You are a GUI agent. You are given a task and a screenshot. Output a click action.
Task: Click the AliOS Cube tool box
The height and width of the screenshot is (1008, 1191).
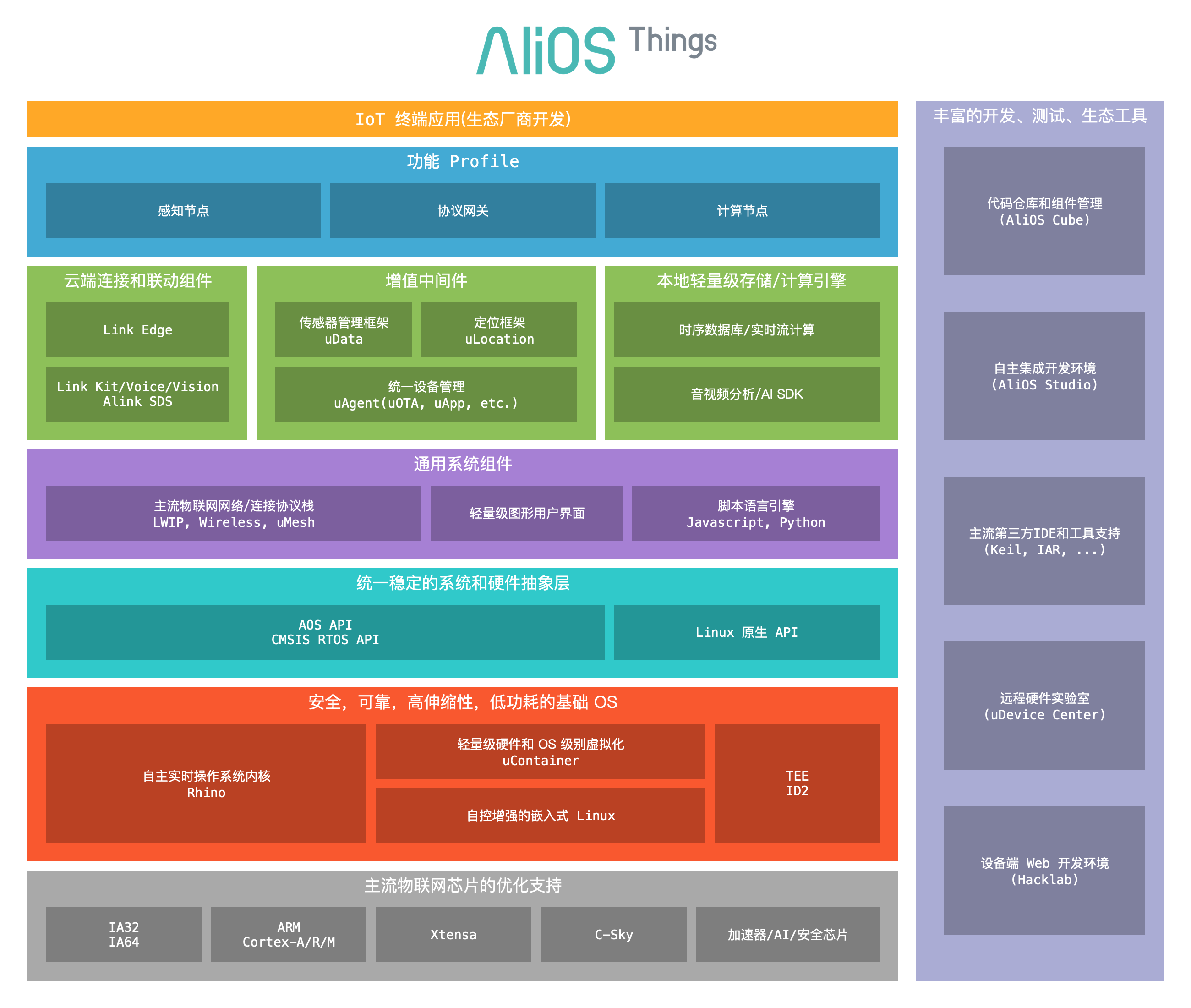click(x=1043, y=211)
